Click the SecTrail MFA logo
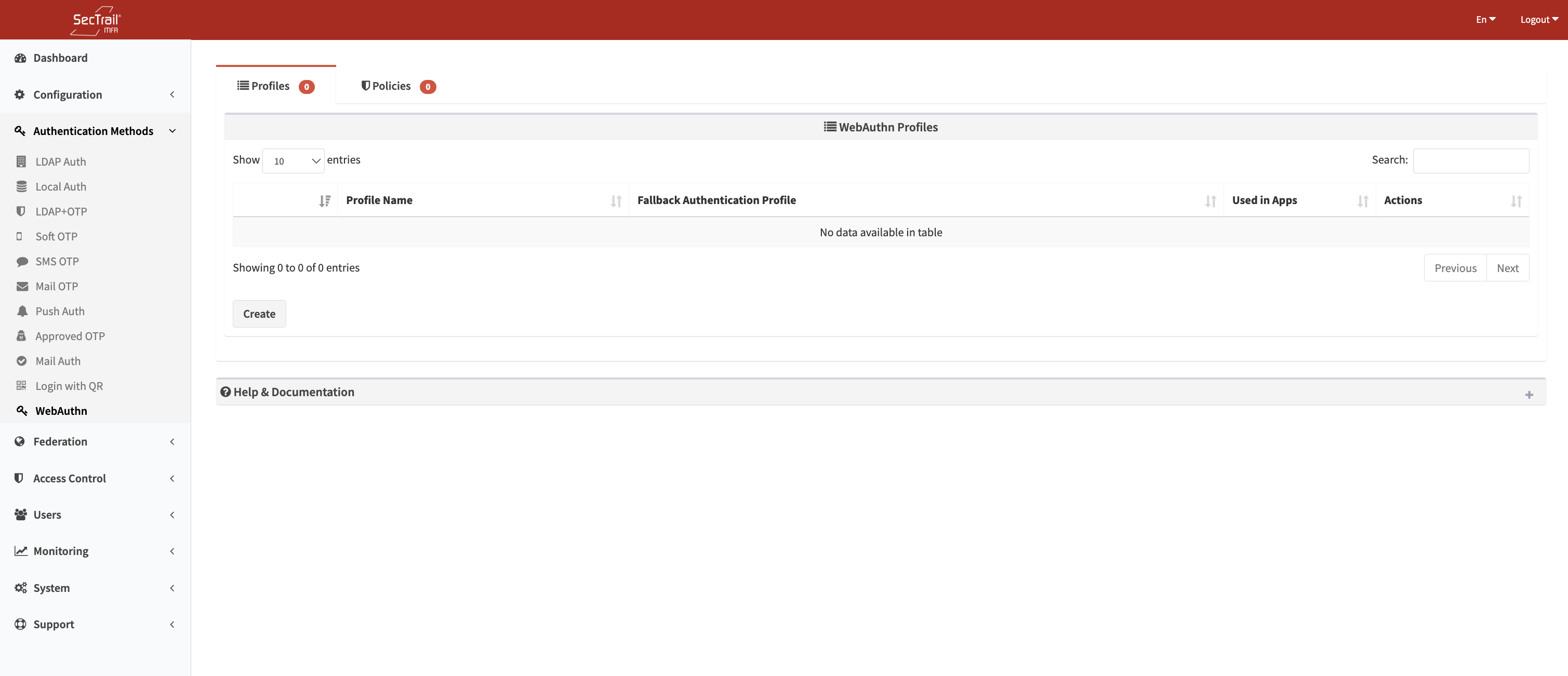The image size is (1568, 676). pos(96,21)
